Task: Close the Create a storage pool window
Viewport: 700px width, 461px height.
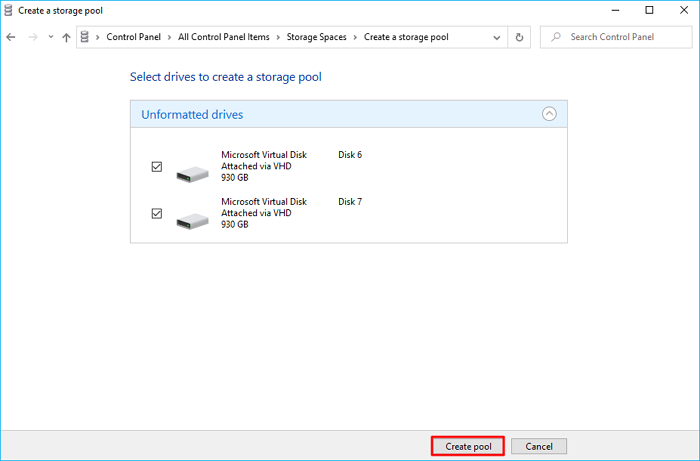Action: (677, 10)
